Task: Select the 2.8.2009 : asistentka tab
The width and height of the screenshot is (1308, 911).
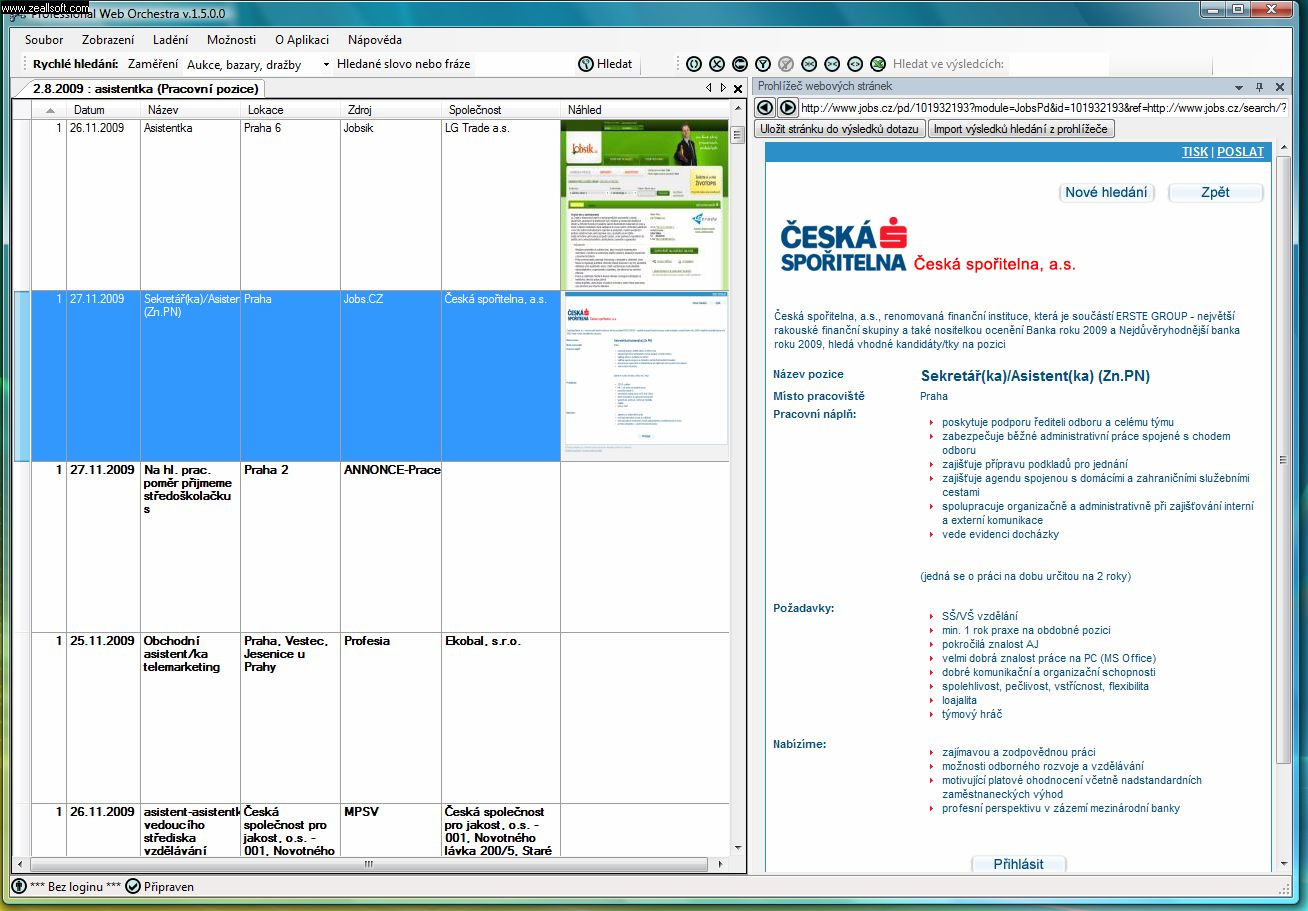Action: 145,88
